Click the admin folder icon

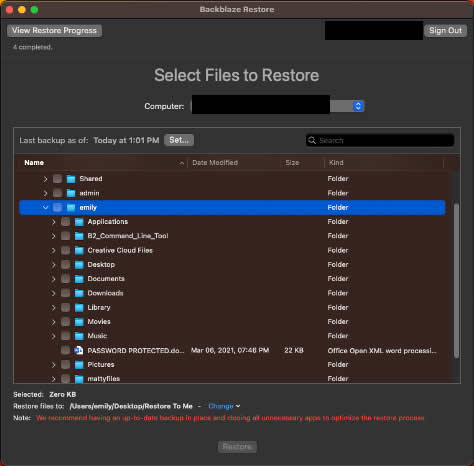coord(71,193)
